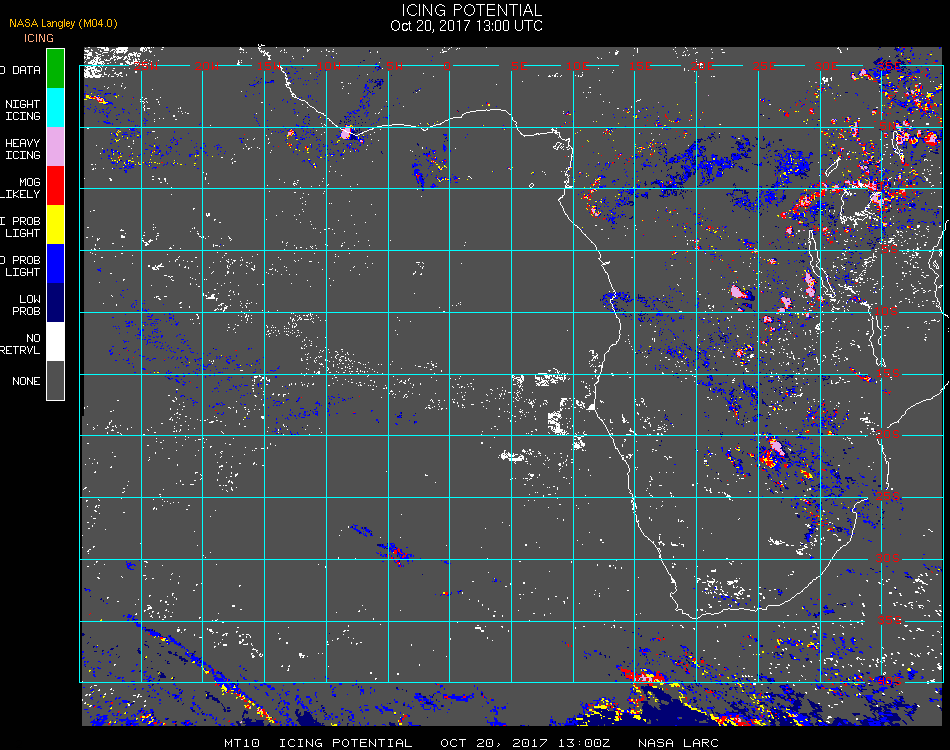This screenshot has height=750, width=950.
Task: Click the 'ICING POTENTIAL' title at top
Action: click(471, 10)
